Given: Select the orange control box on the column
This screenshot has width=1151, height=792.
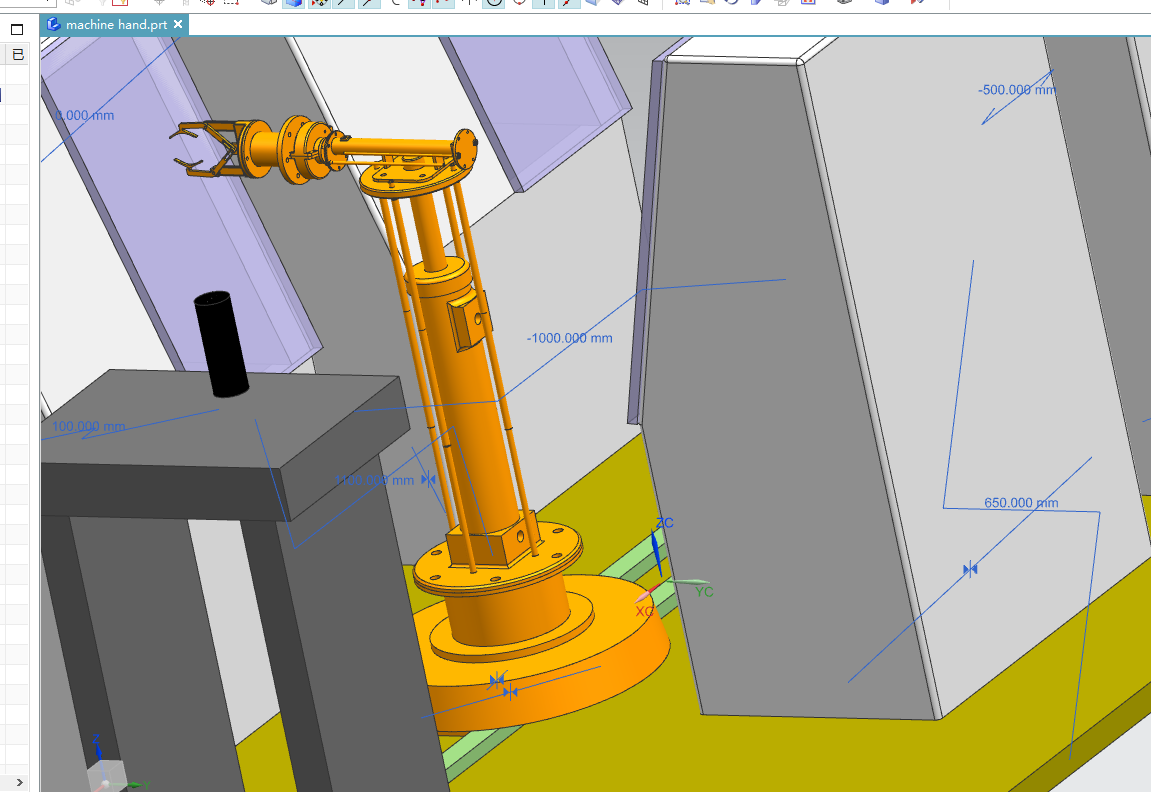Looking at the screenshot, I should pos(467,321).
